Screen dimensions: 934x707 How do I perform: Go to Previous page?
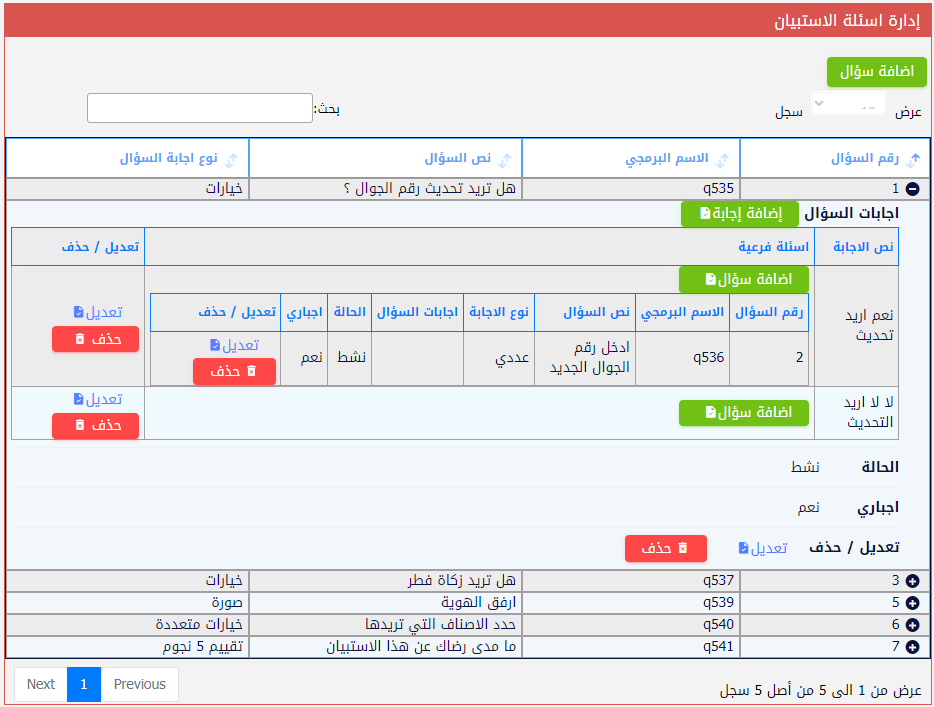tap(139, 684)
